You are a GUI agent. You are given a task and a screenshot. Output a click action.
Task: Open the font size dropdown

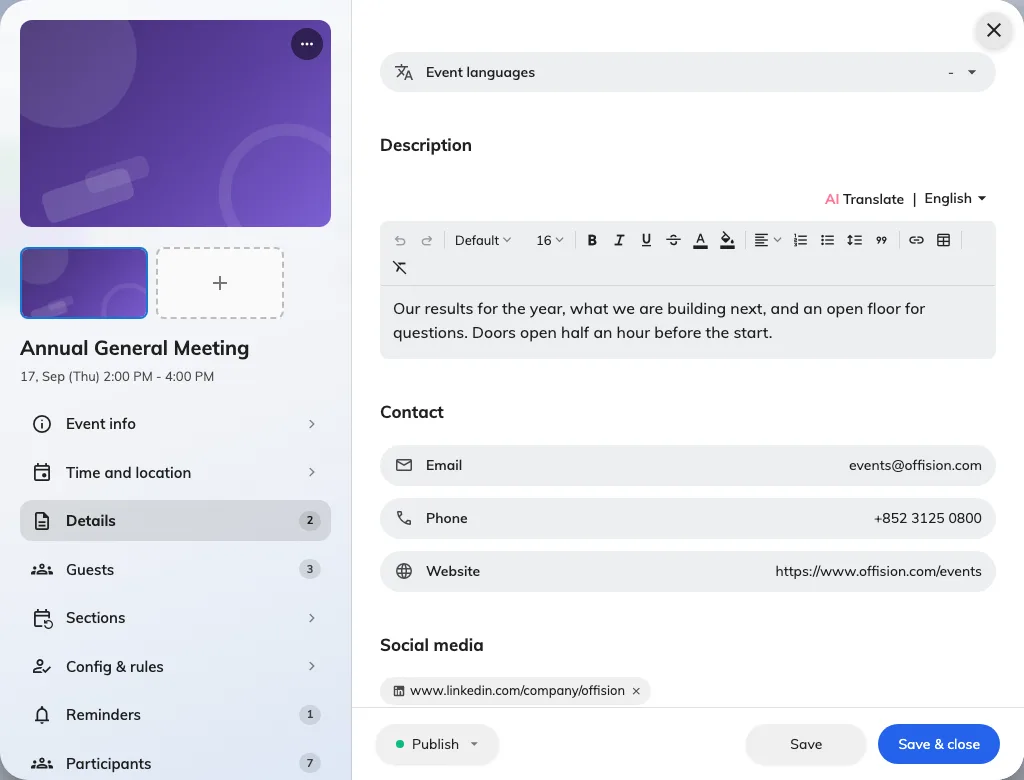(549, 240)
